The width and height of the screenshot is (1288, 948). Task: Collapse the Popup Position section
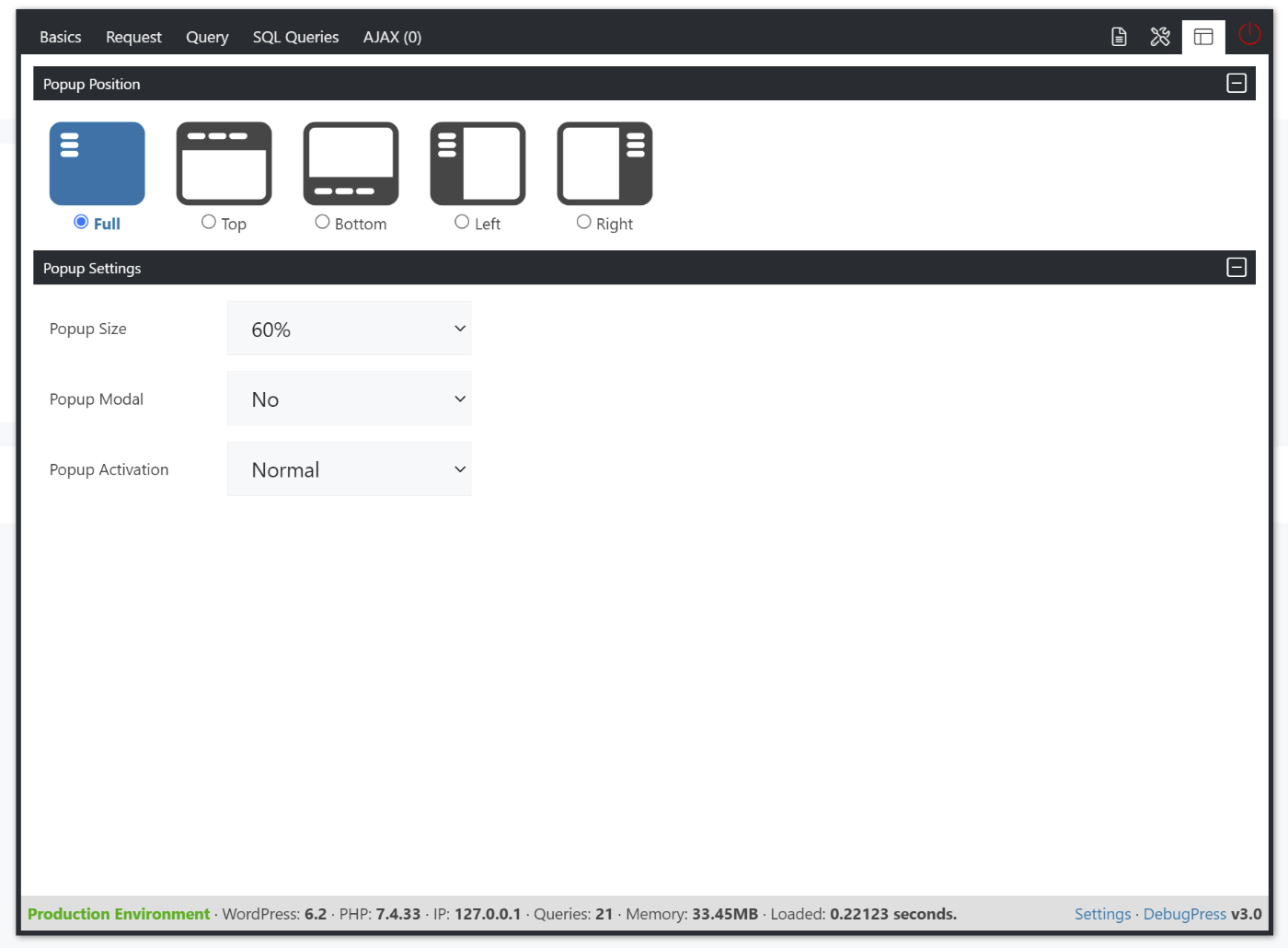tap(1236, 84)
